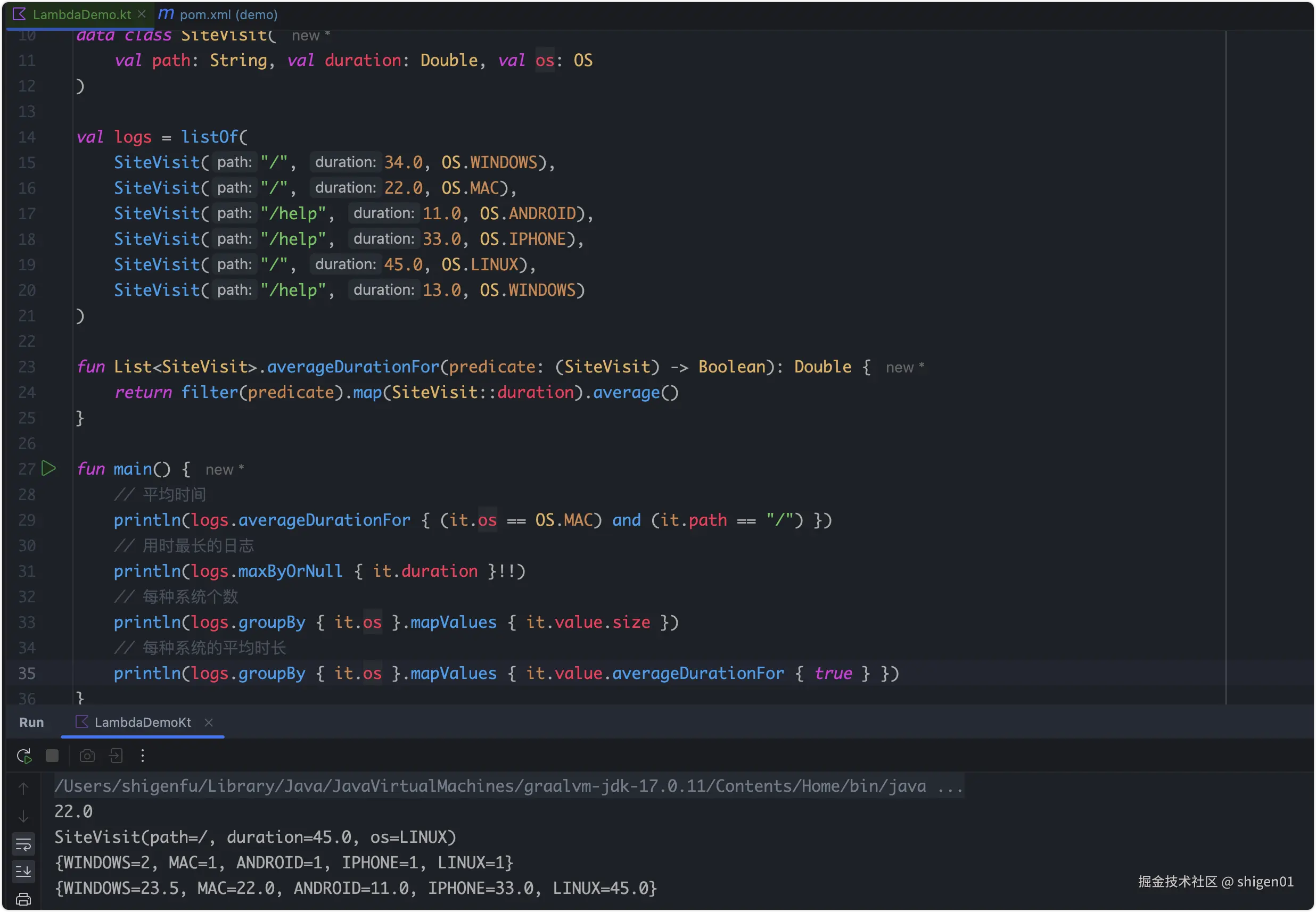Take a thread dump with the camera icon
The image size is (1316, 912).
(87, 755)
